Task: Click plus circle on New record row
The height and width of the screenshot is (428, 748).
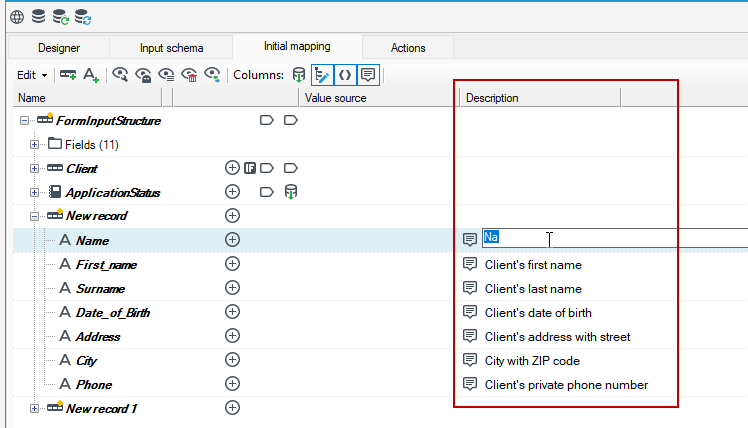Action: [232, 216]
